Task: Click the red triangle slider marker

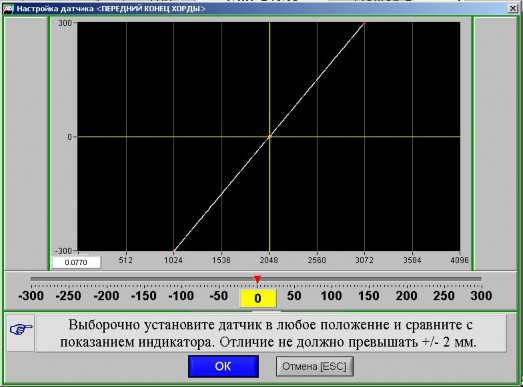Action: [x=257, y=280]
